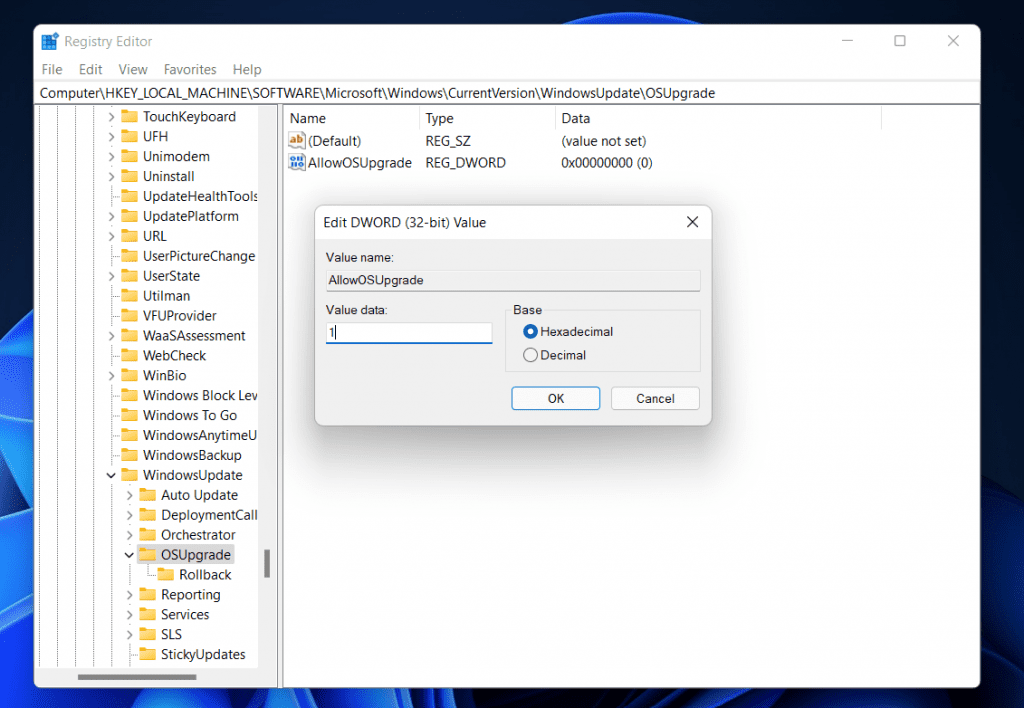Click the REG_SZ icon next to (Default)

click(297, 140)
